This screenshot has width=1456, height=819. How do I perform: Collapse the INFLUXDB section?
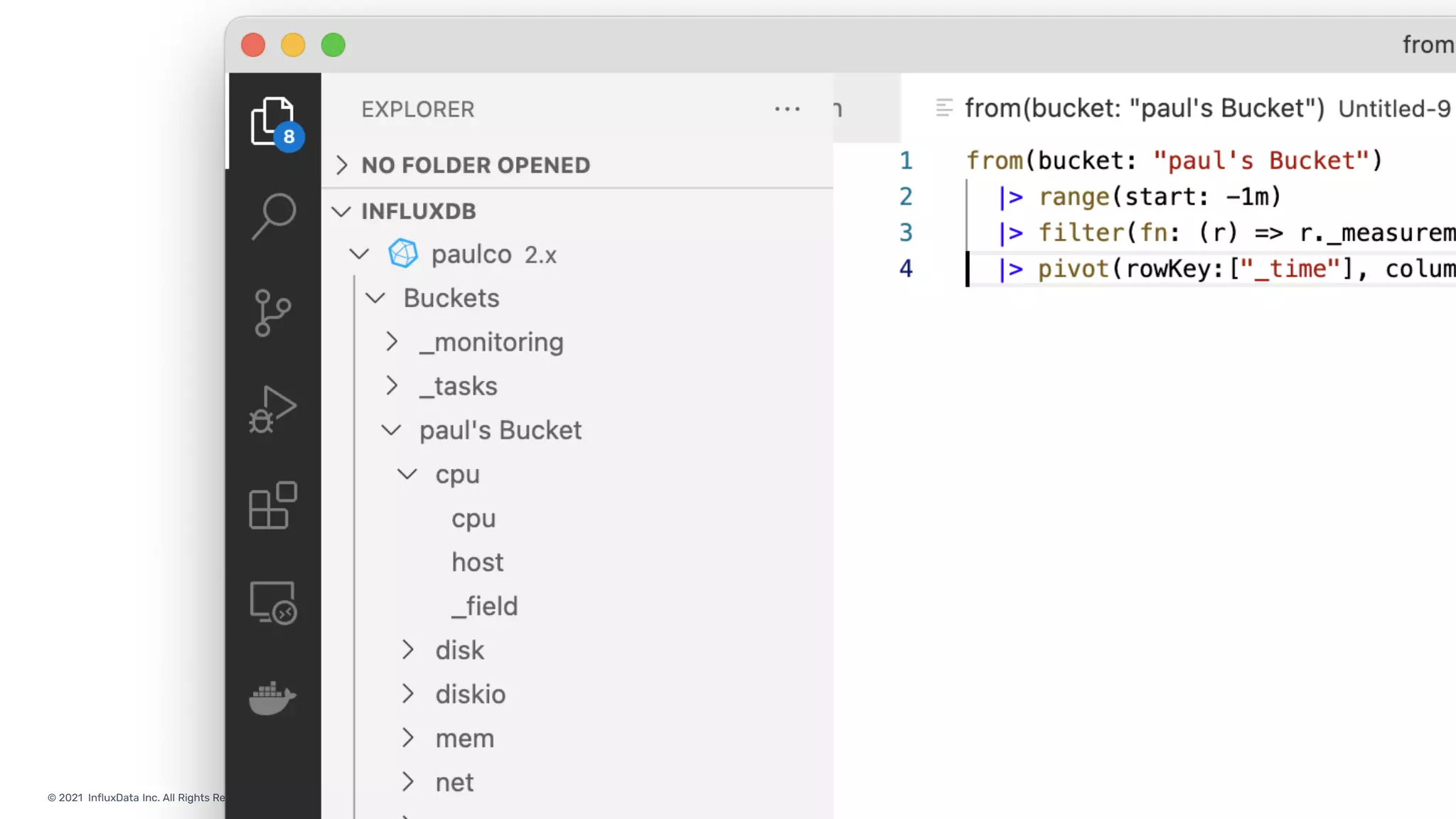click(418, 211)
